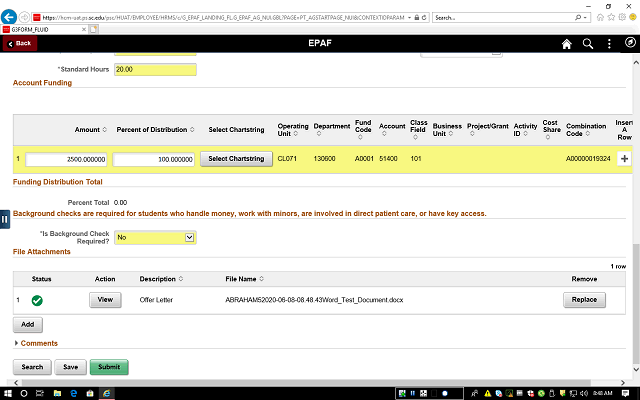The height and width of the screenshot is (400, 640).
Task: Click the red Back button
Action: click(x=20, y=43)
